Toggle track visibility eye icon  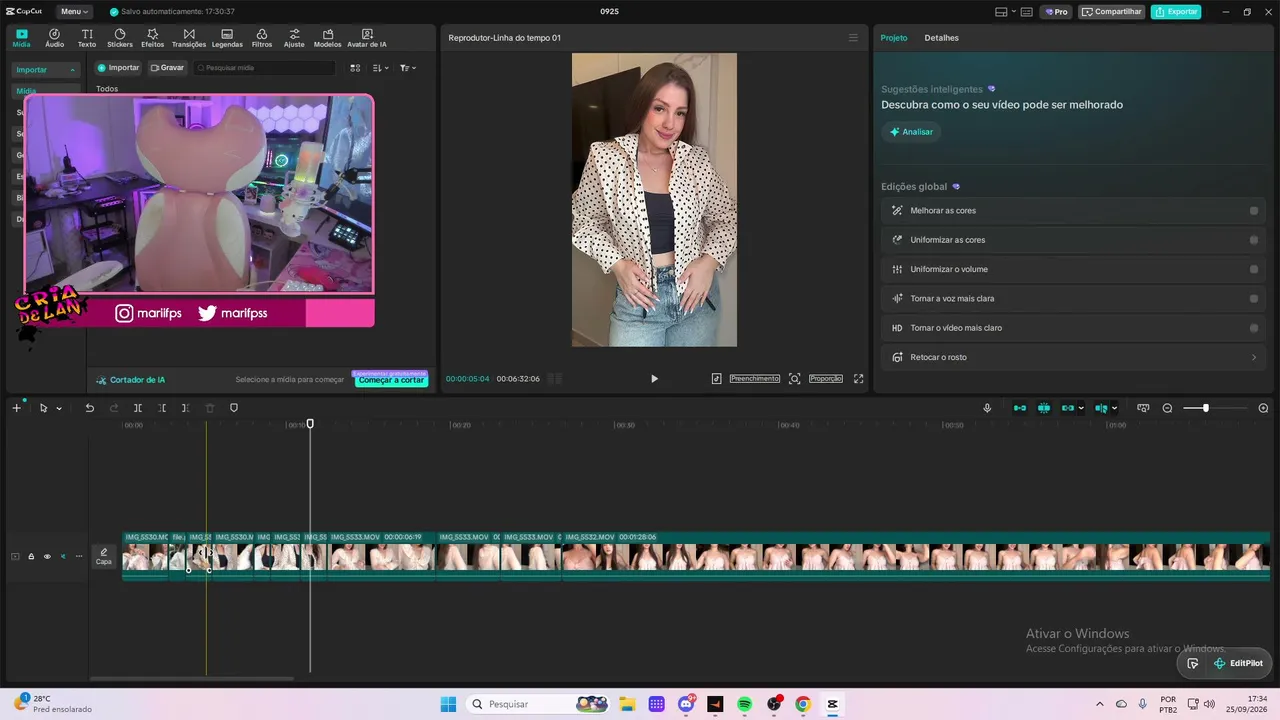tap(46, 556)
